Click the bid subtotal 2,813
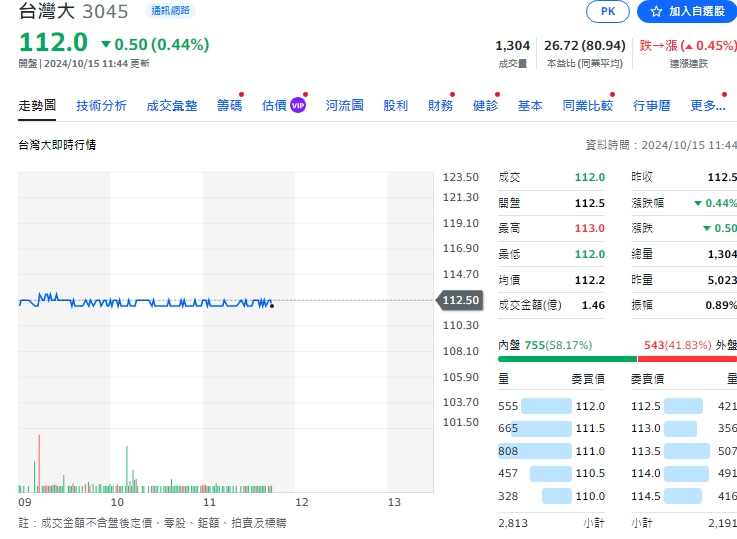Viewport: 737px width, 539px height. tap(513, 523)
